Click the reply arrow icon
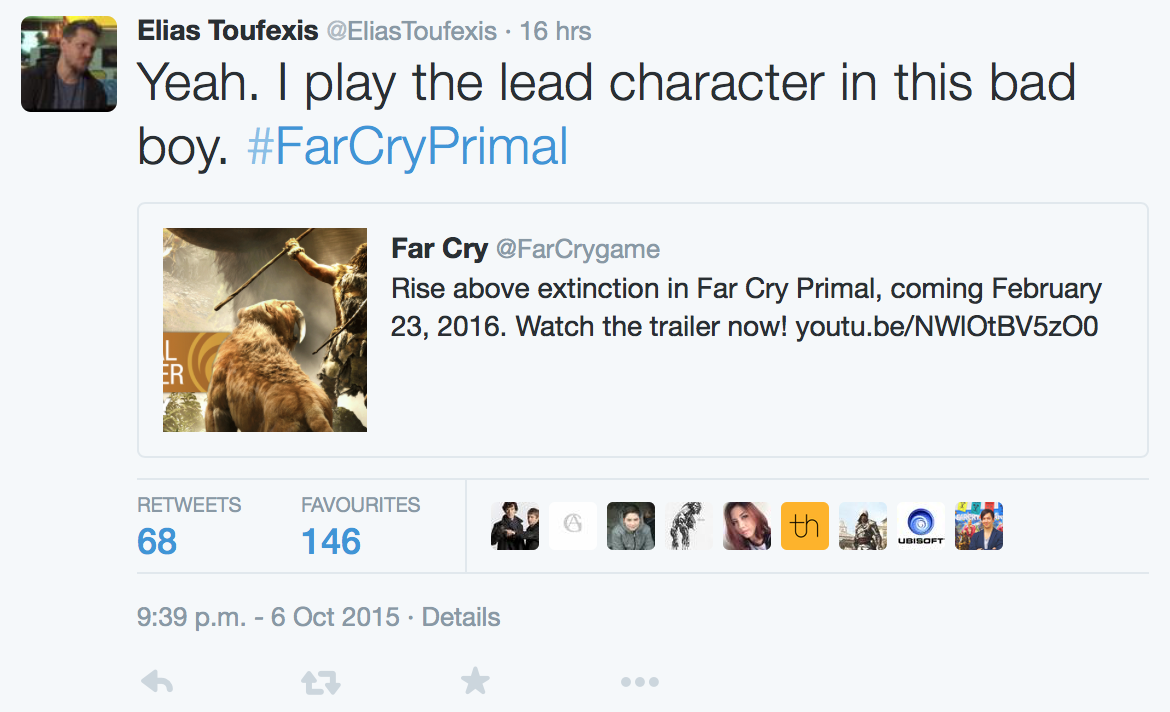 pyautogui.click(x=158, y=682)
